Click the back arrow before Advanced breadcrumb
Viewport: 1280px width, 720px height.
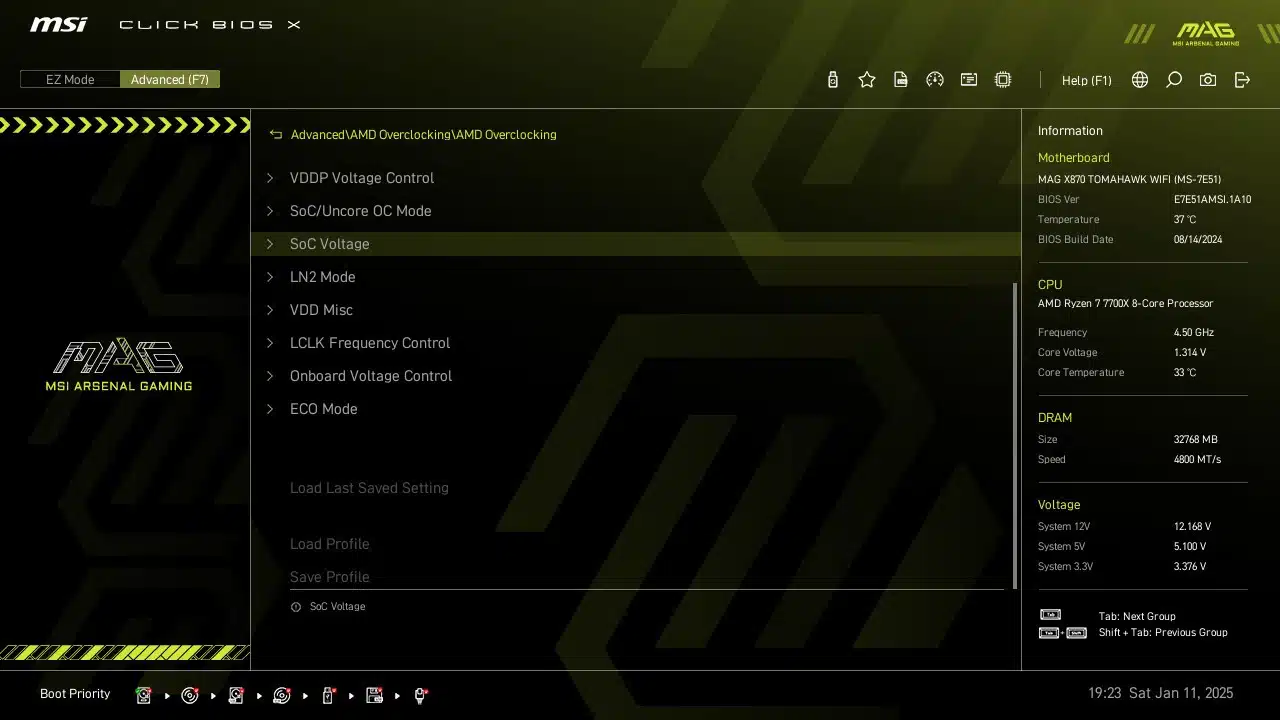(x=276, y=134)
